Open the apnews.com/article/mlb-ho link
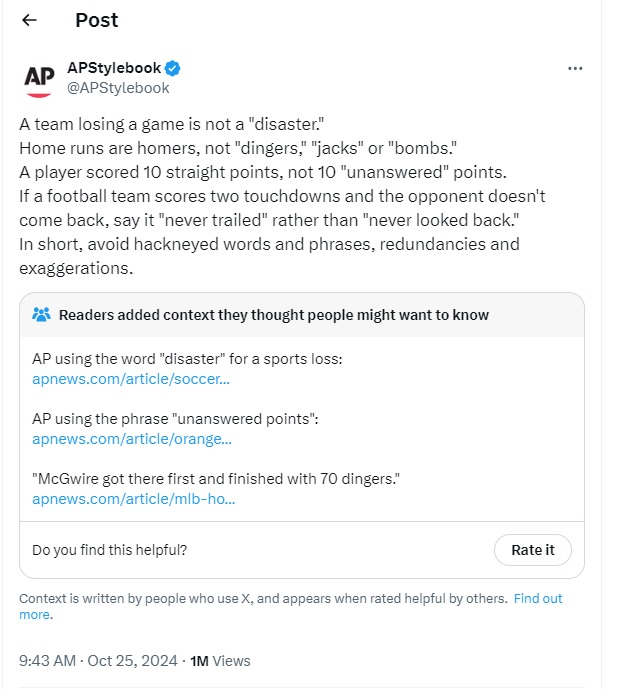 (x=134, y=498)
